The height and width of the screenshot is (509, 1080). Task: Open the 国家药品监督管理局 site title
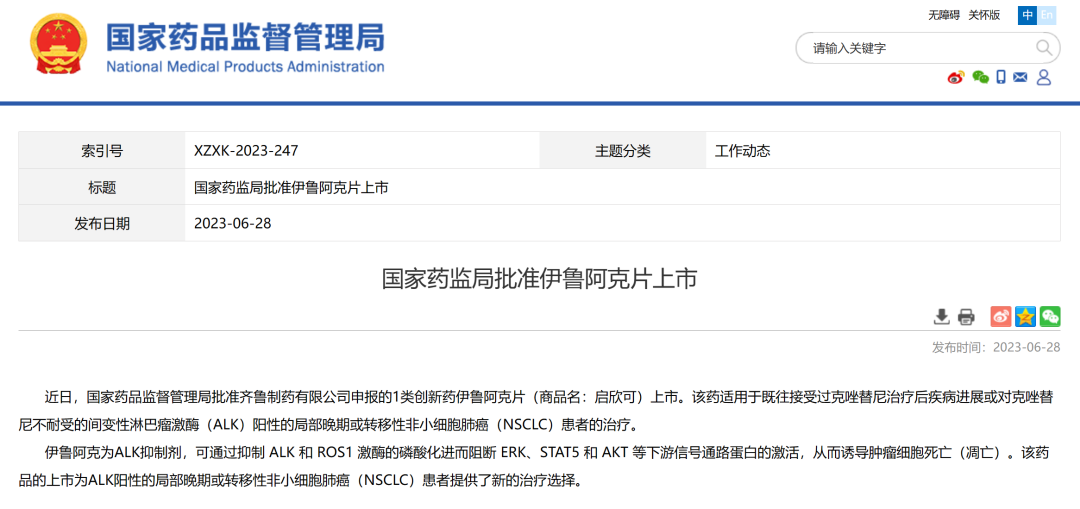click(x=245, y=37)
